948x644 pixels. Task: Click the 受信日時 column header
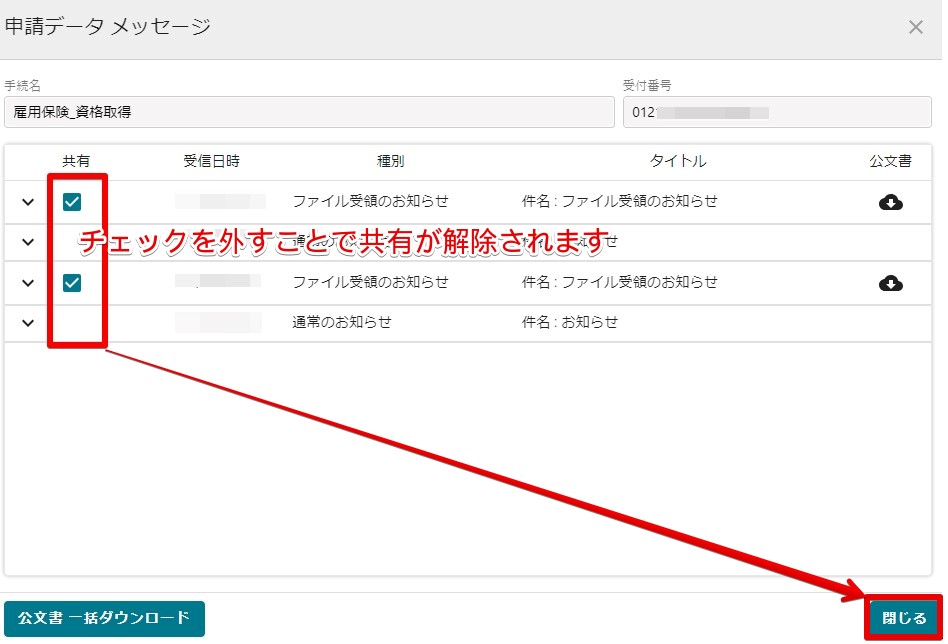(x=212, y=161)
